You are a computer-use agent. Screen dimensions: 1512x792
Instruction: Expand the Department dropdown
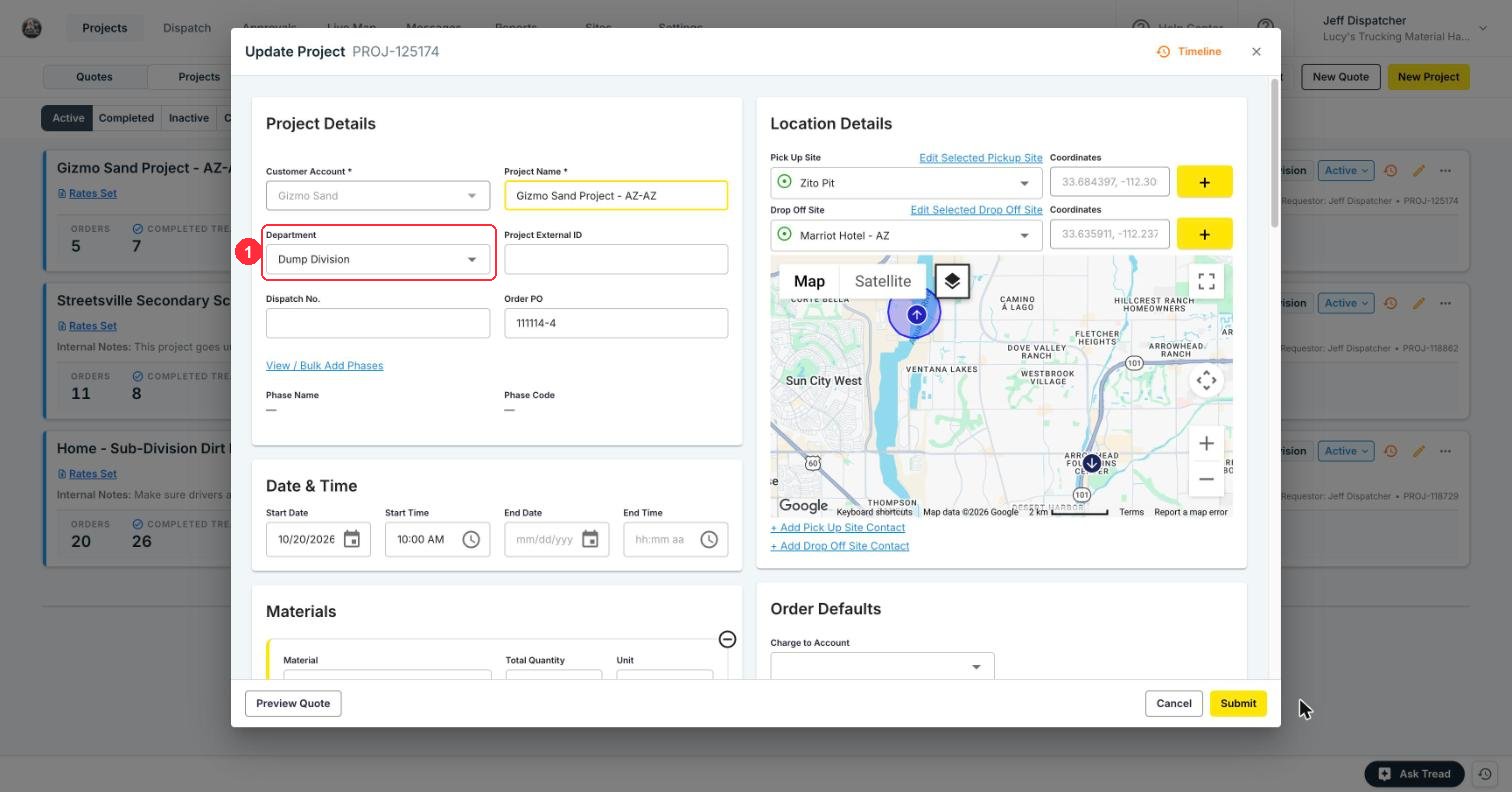[378, 259]
